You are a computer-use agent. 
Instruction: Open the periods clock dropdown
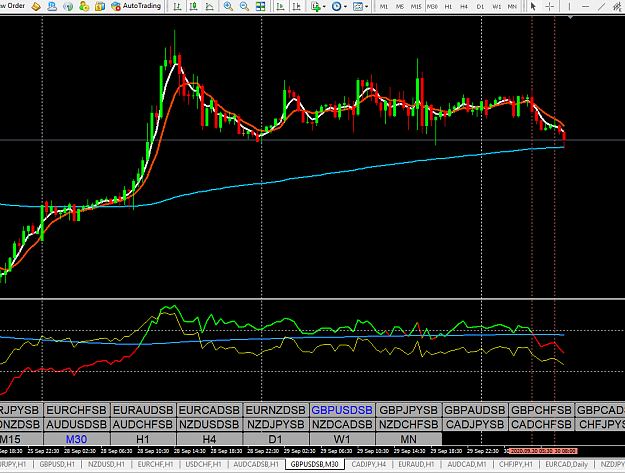pyautogui.click(x=339, y=6)
